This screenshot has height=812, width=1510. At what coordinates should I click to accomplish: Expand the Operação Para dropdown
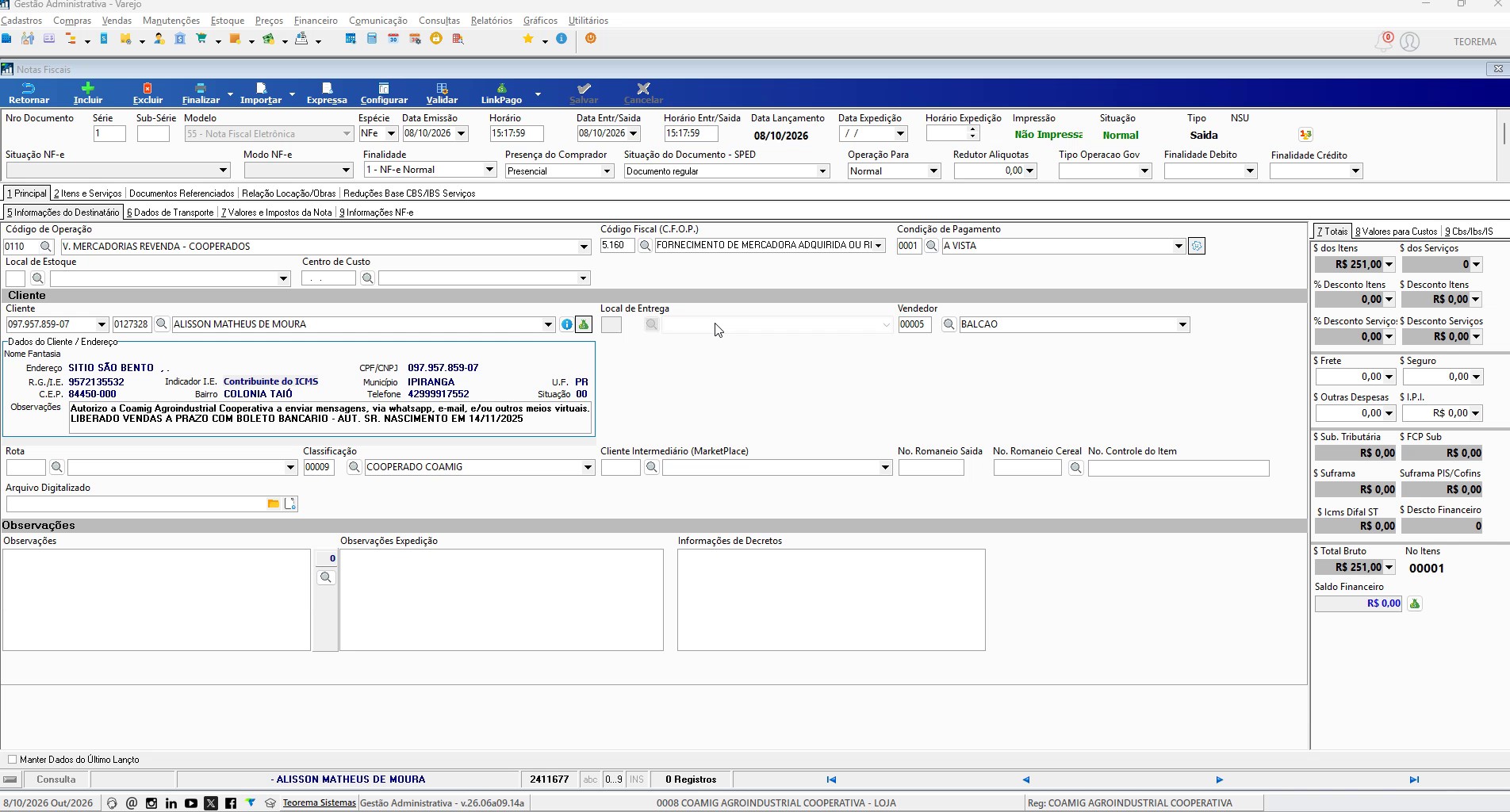coord(933,171)
